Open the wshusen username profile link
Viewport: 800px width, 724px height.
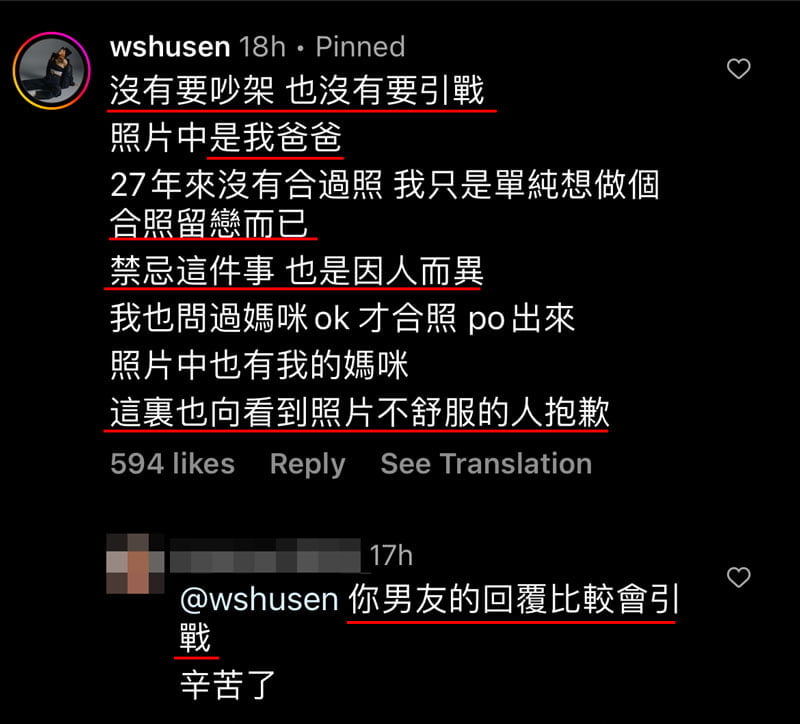click(170, 47)
